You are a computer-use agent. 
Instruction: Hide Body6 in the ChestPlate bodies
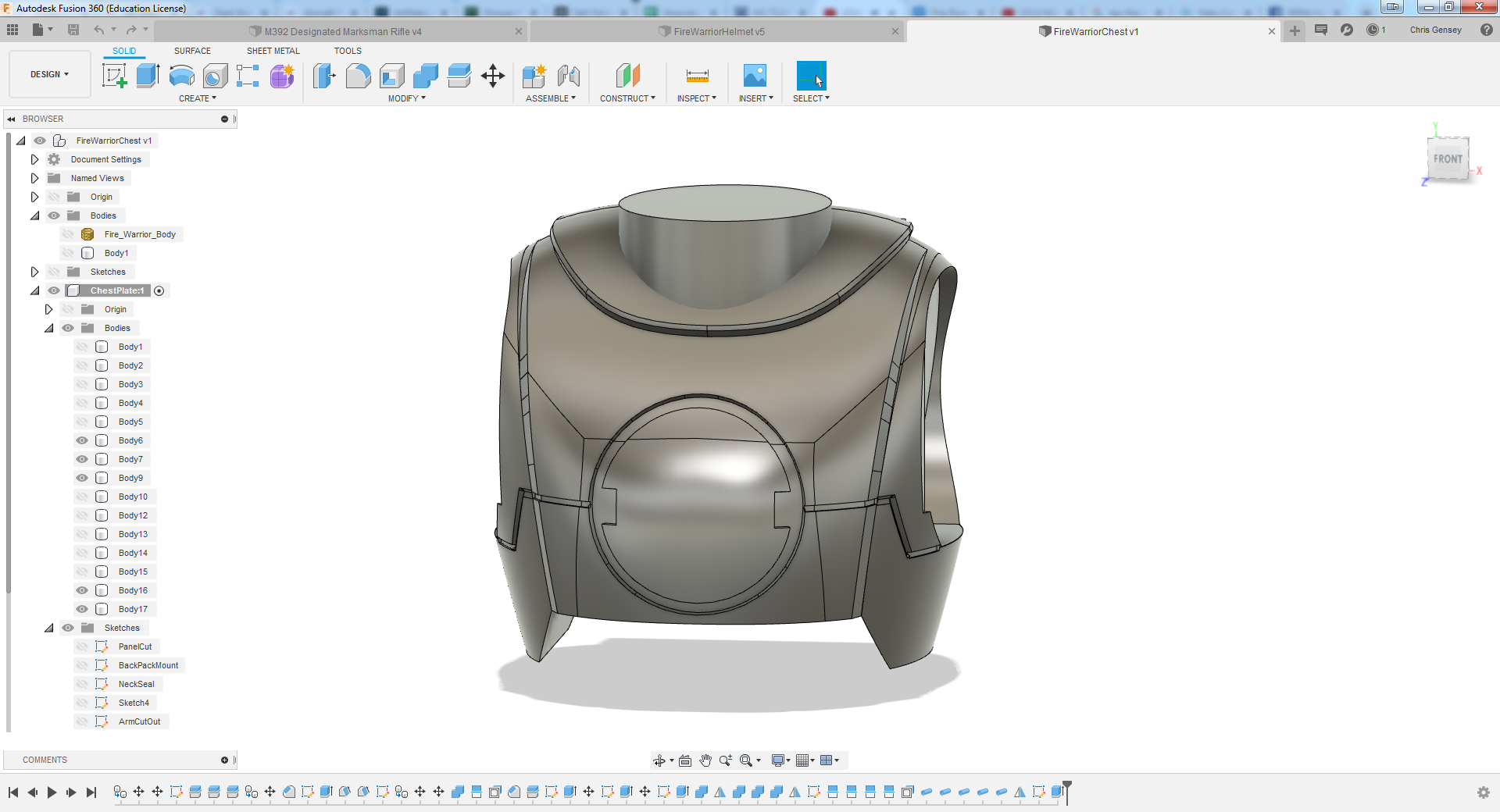82,440
